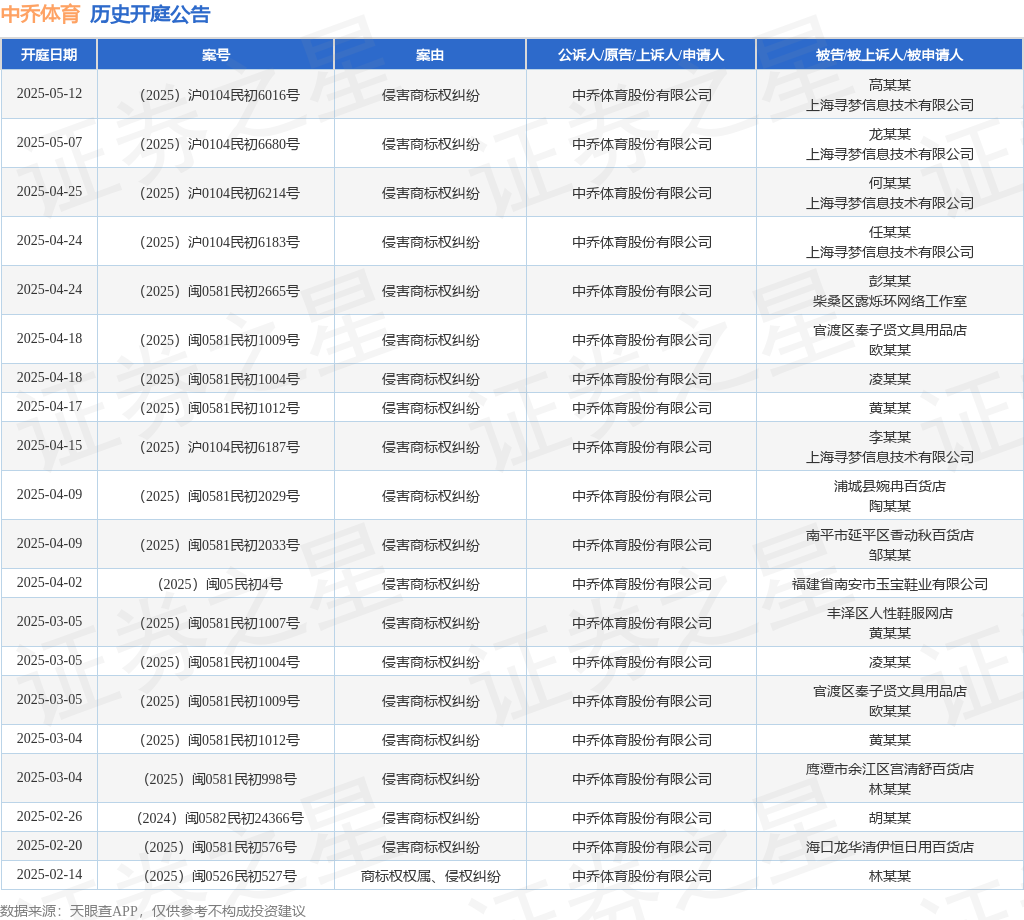Image resolution: width=1024 pixels, height=920 pixels.
Task: Click date cell 2025-04-02
Action: point(50,582)
